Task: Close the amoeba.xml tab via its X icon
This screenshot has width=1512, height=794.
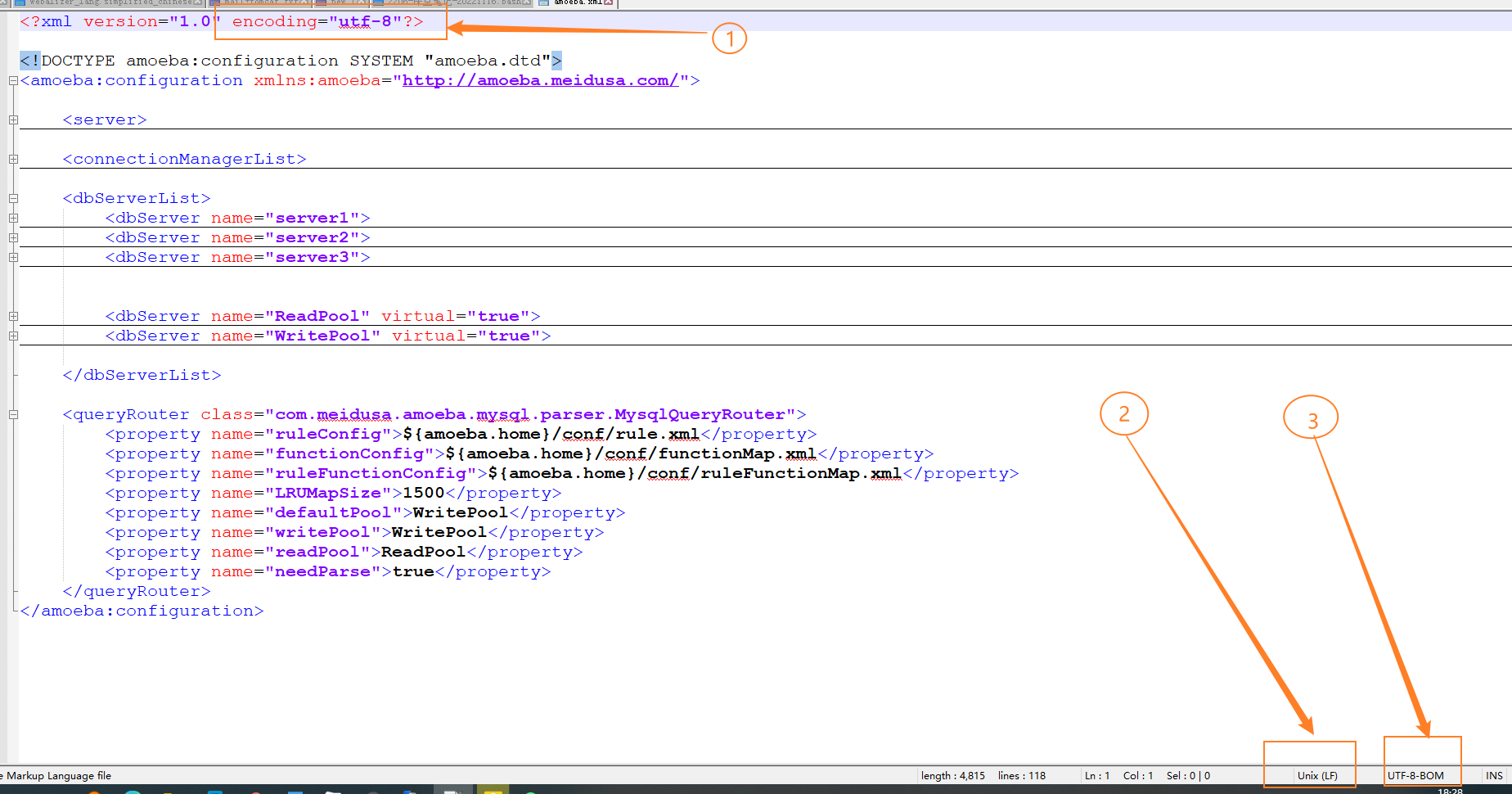Action: coord(608,3)
